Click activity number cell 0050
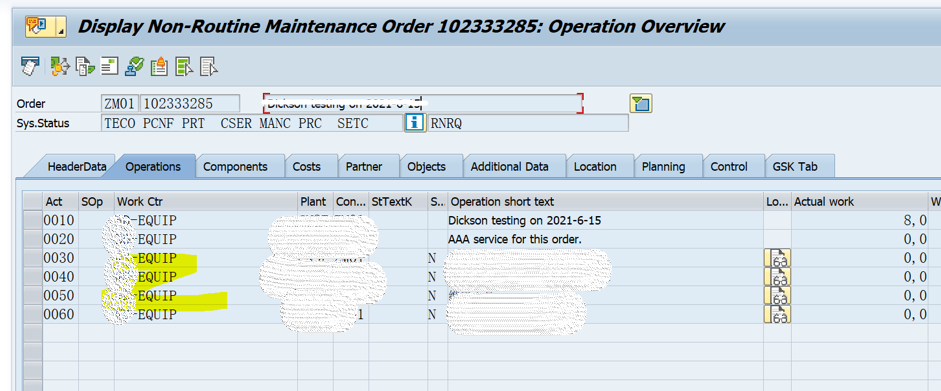This screenshot has width=941, height=391. tap(61, 296)
